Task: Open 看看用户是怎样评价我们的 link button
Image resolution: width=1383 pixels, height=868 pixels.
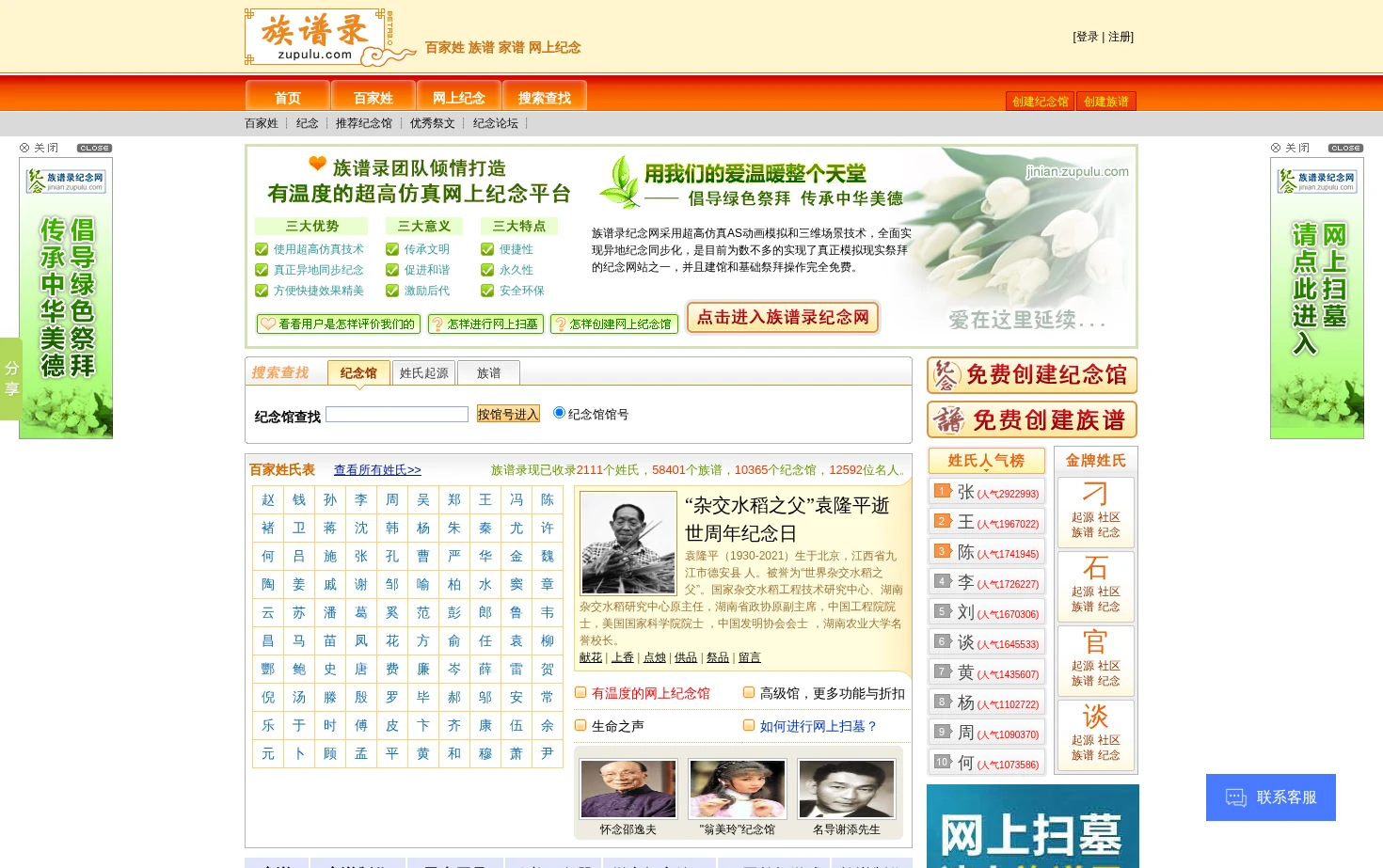Action: (339, 324)
